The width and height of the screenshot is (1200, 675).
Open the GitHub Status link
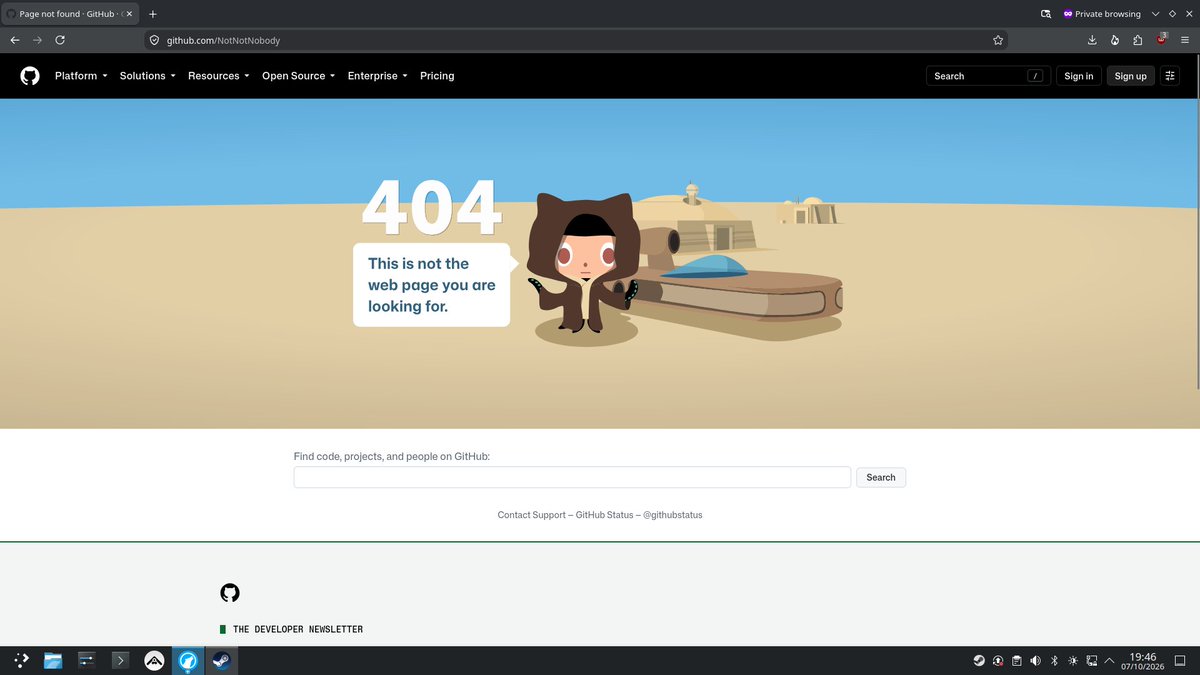pyautogui.click(x=604, y=515)
